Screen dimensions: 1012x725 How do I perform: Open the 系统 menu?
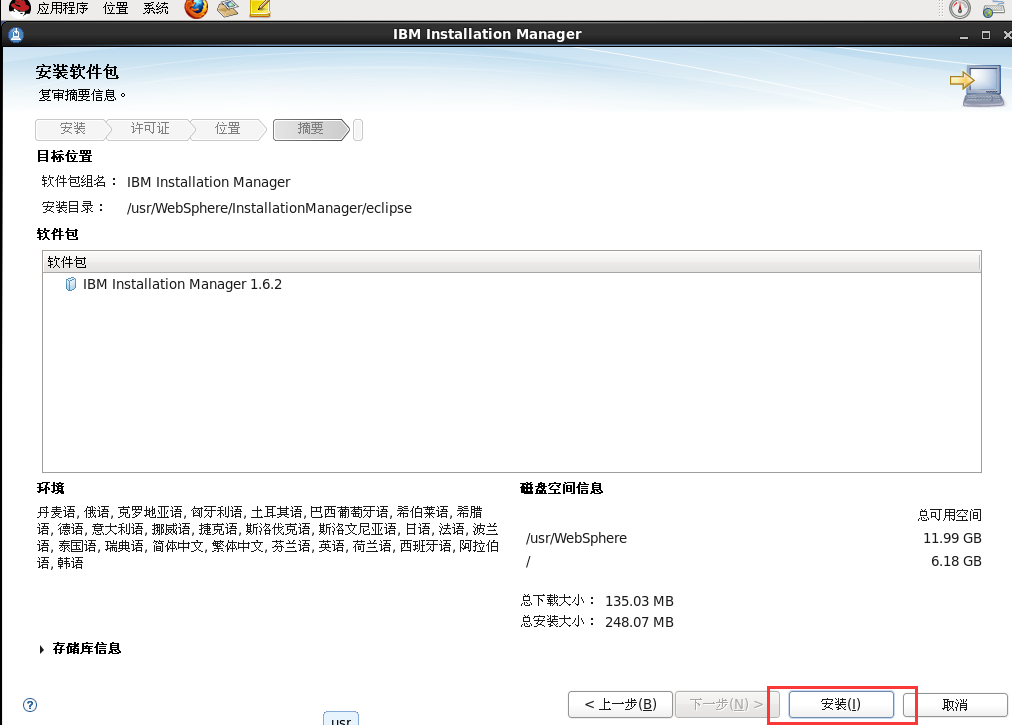click(156, 8)
